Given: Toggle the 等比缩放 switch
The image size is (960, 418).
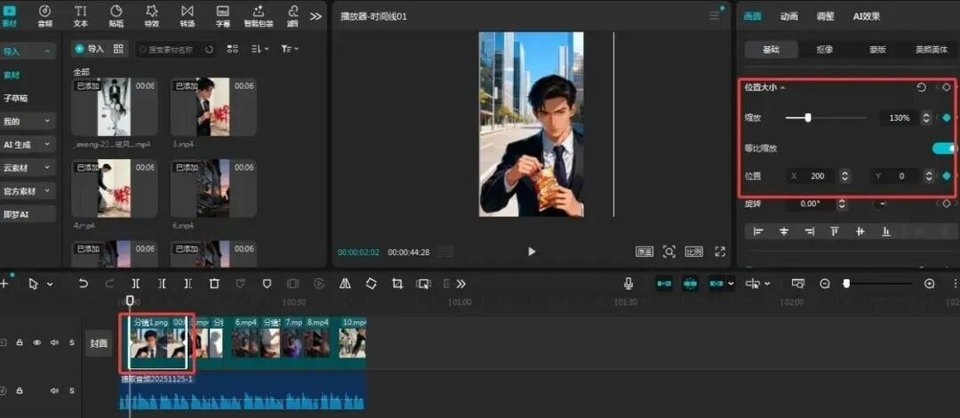Looking at the screenshot, I should [x=943, y=148].
